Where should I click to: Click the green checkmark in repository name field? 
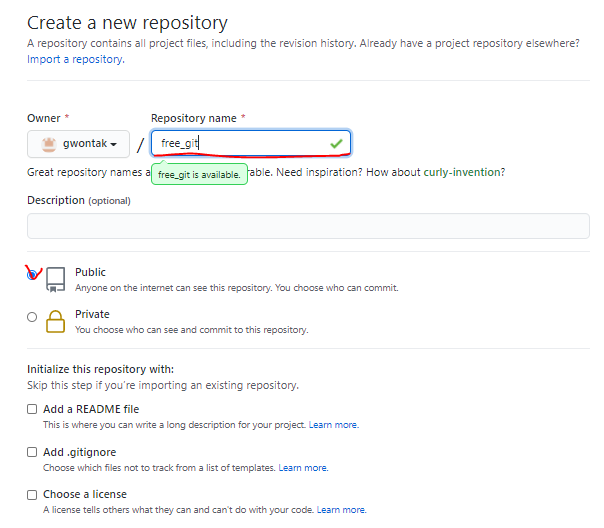(x=336, y=144)
